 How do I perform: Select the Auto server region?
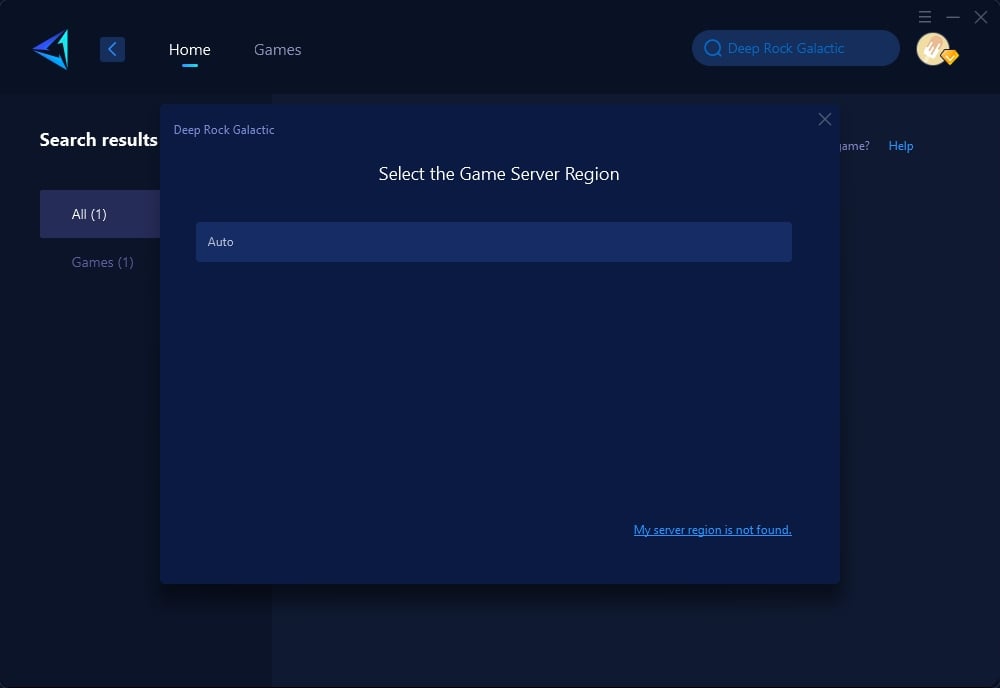[494, 242]
